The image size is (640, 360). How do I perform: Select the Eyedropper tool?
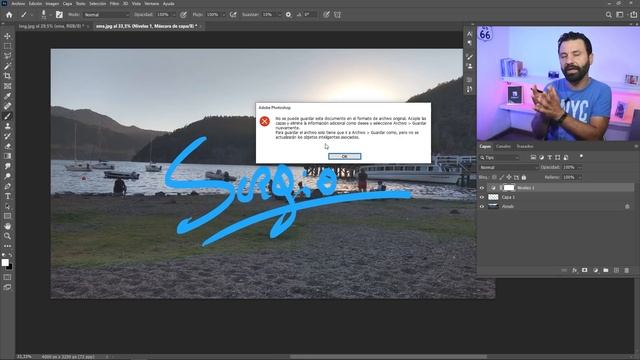point(7,96)
